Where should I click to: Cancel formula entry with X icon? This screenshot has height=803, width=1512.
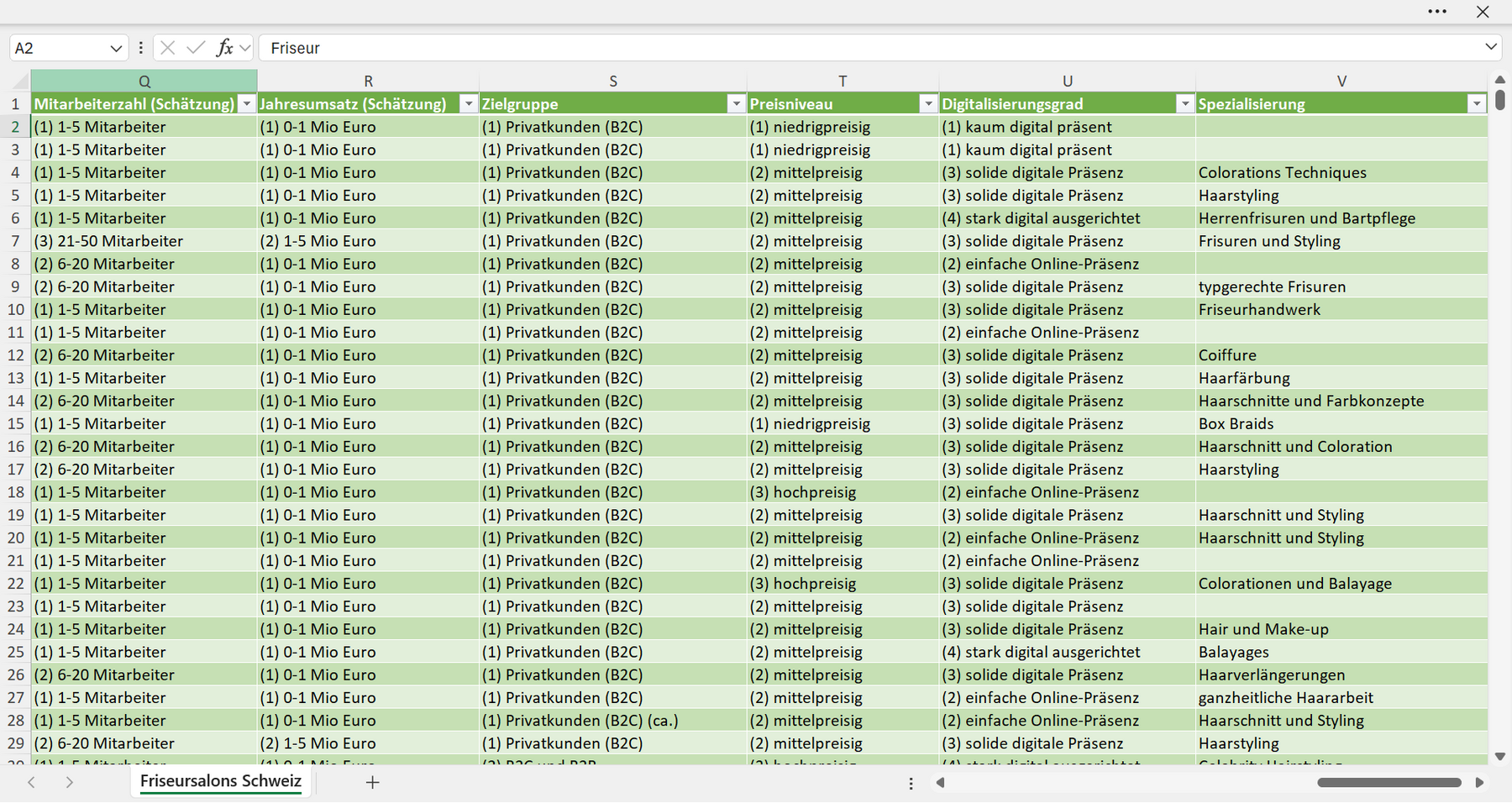(x=168, y=48)
